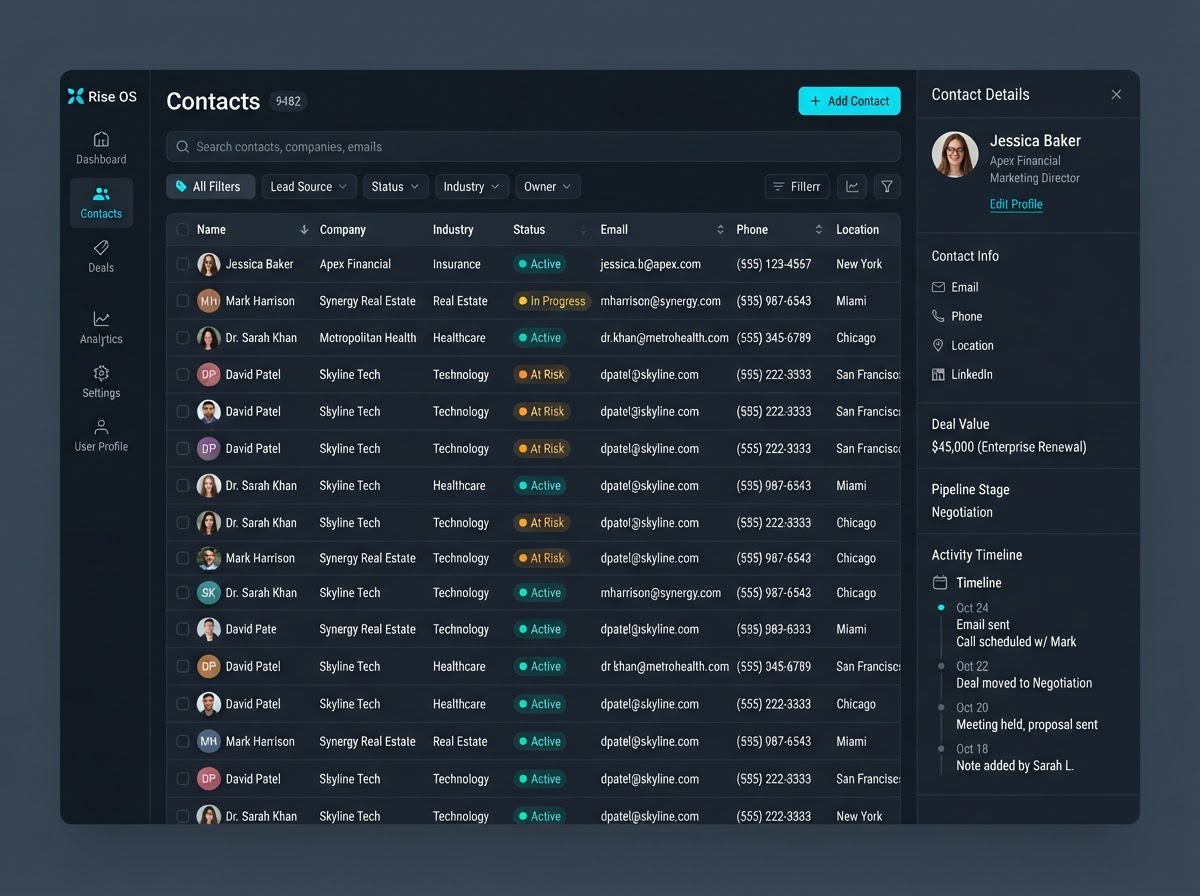The width and height of the screenshot is (1200, 896).
Task: Close the Contact Details panel
Action: click(x=1116, y=95)
